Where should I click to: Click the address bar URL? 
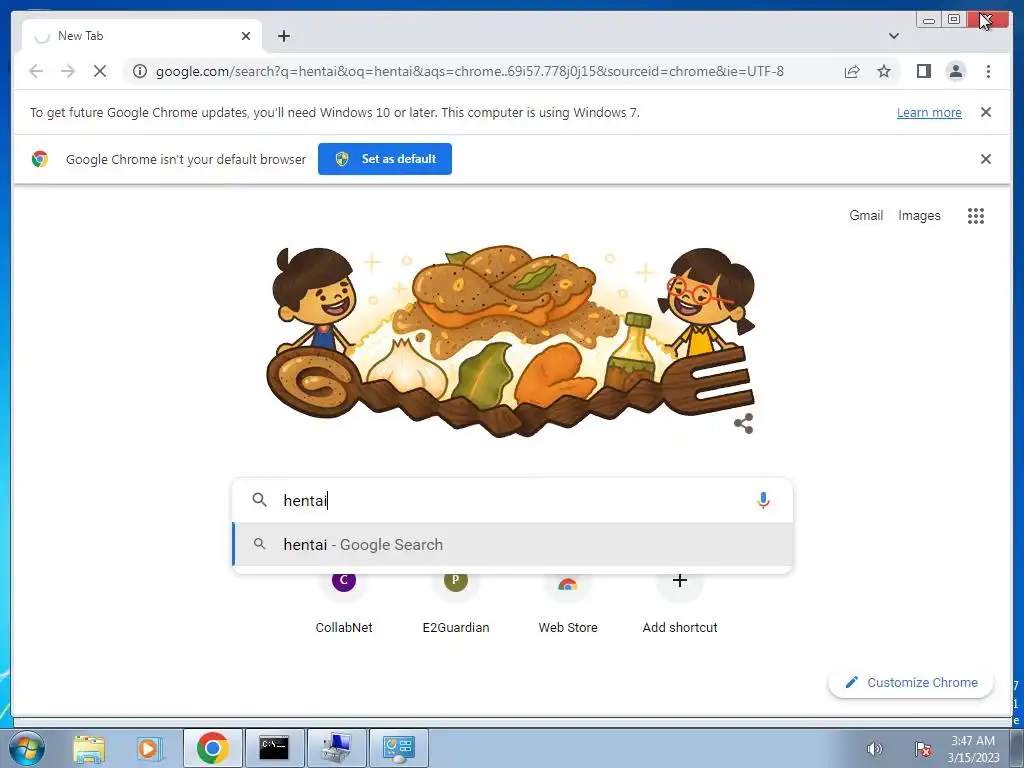(470, 71)
